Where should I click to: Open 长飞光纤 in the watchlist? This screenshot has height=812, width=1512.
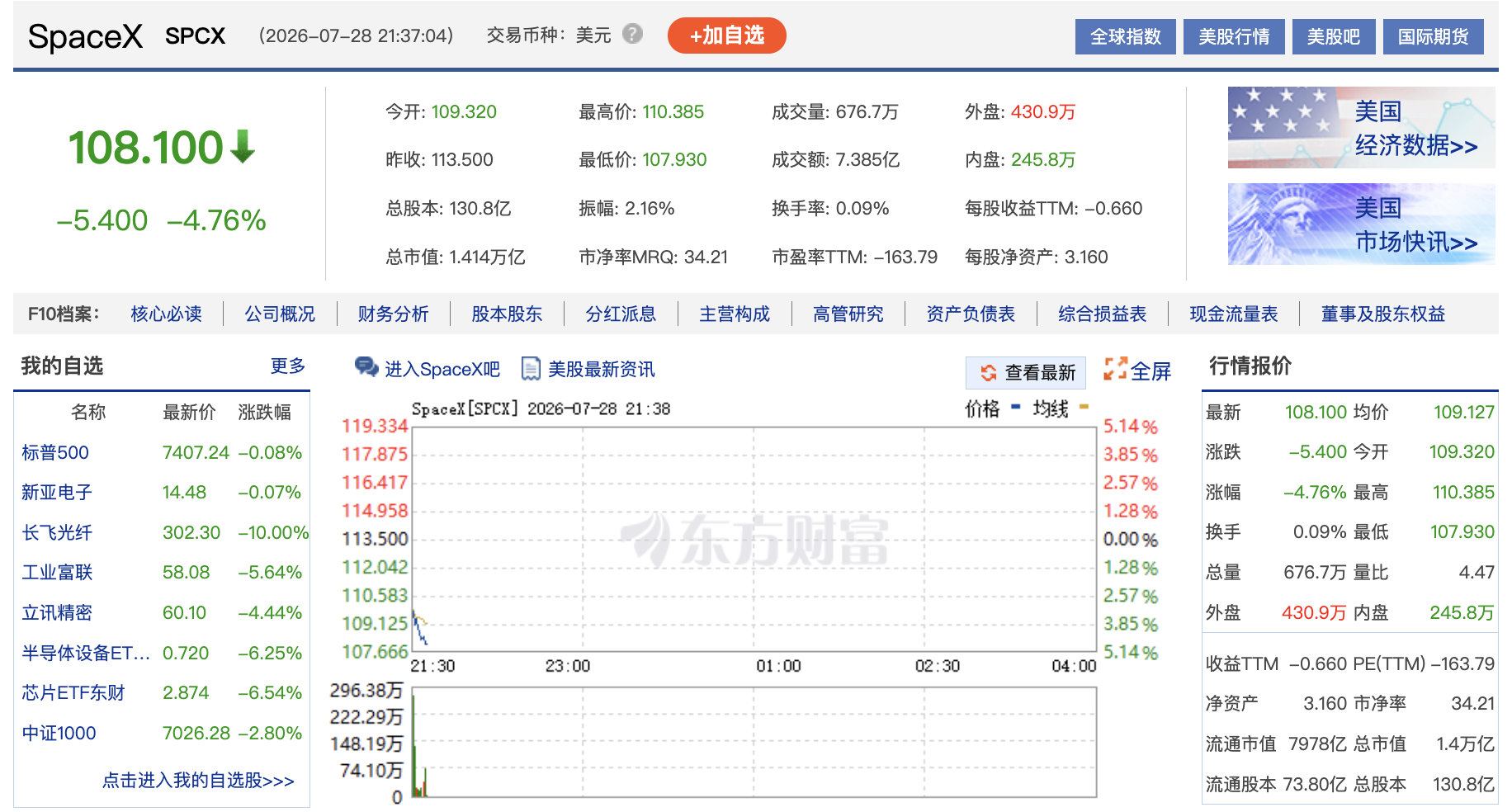click(x=57, y=532)
